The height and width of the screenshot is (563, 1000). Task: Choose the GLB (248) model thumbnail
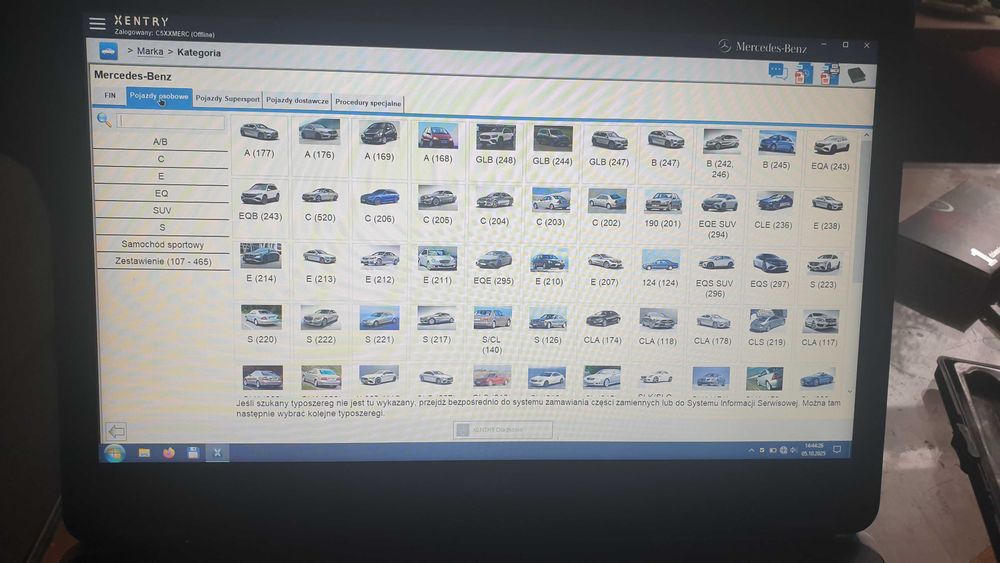[496, 138]
